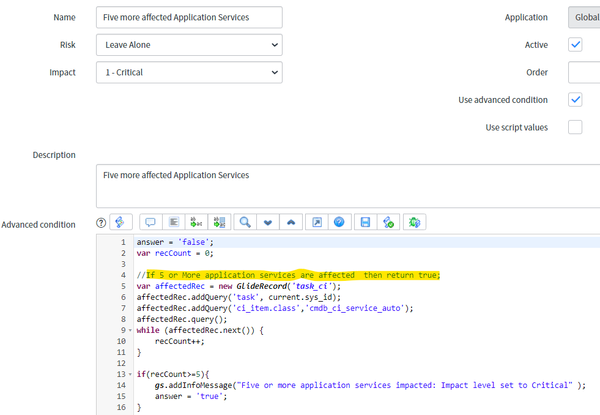600x415 pixels.
Task: Click the save floppy disk icon
Action: (x=365, y=222)
